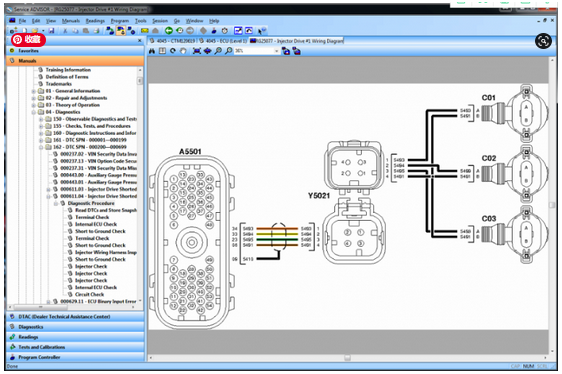This screenshot has width=562, height=374.
Task: Click the Fit to window zoom icon
Action: [197, 51]
